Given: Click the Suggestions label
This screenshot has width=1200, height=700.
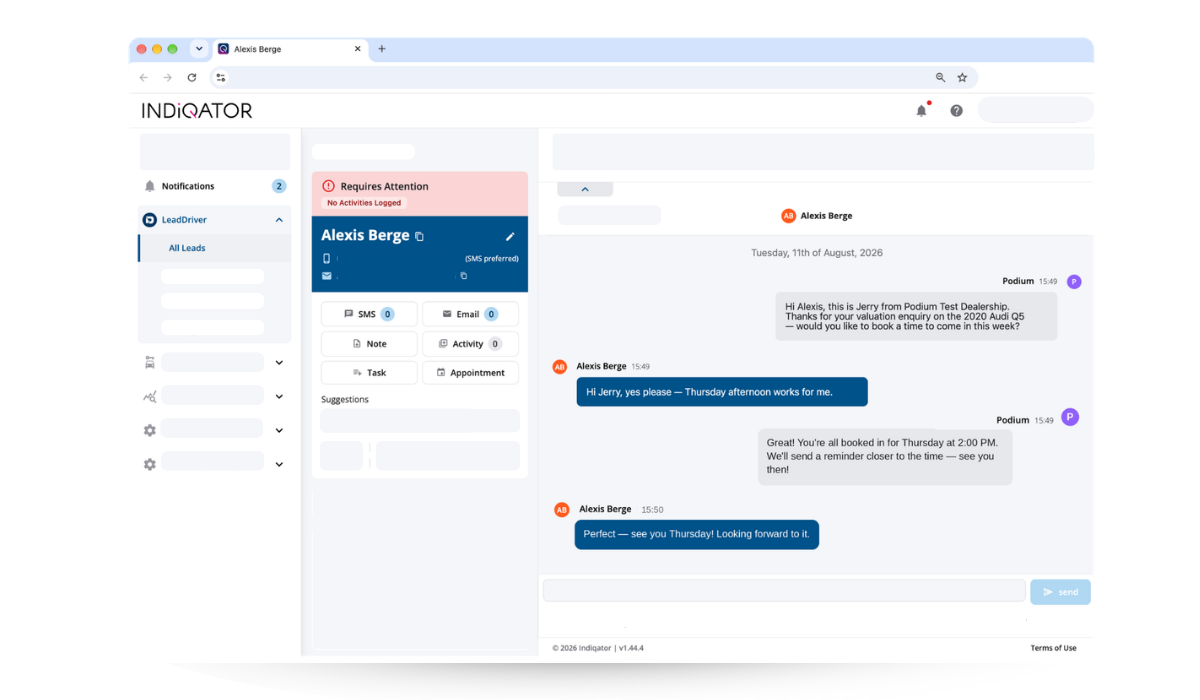Looking at the screenshot, I should pos(344,399).
